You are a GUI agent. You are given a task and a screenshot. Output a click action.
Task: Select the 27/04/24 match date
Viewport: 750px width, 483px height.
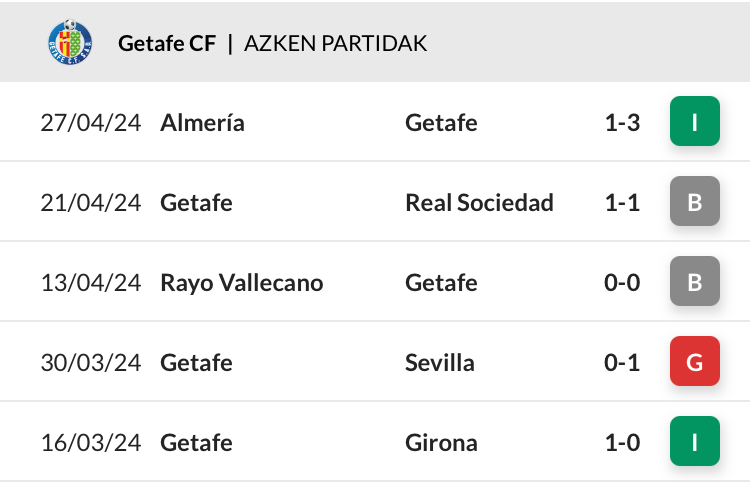[x=91, y=122]
